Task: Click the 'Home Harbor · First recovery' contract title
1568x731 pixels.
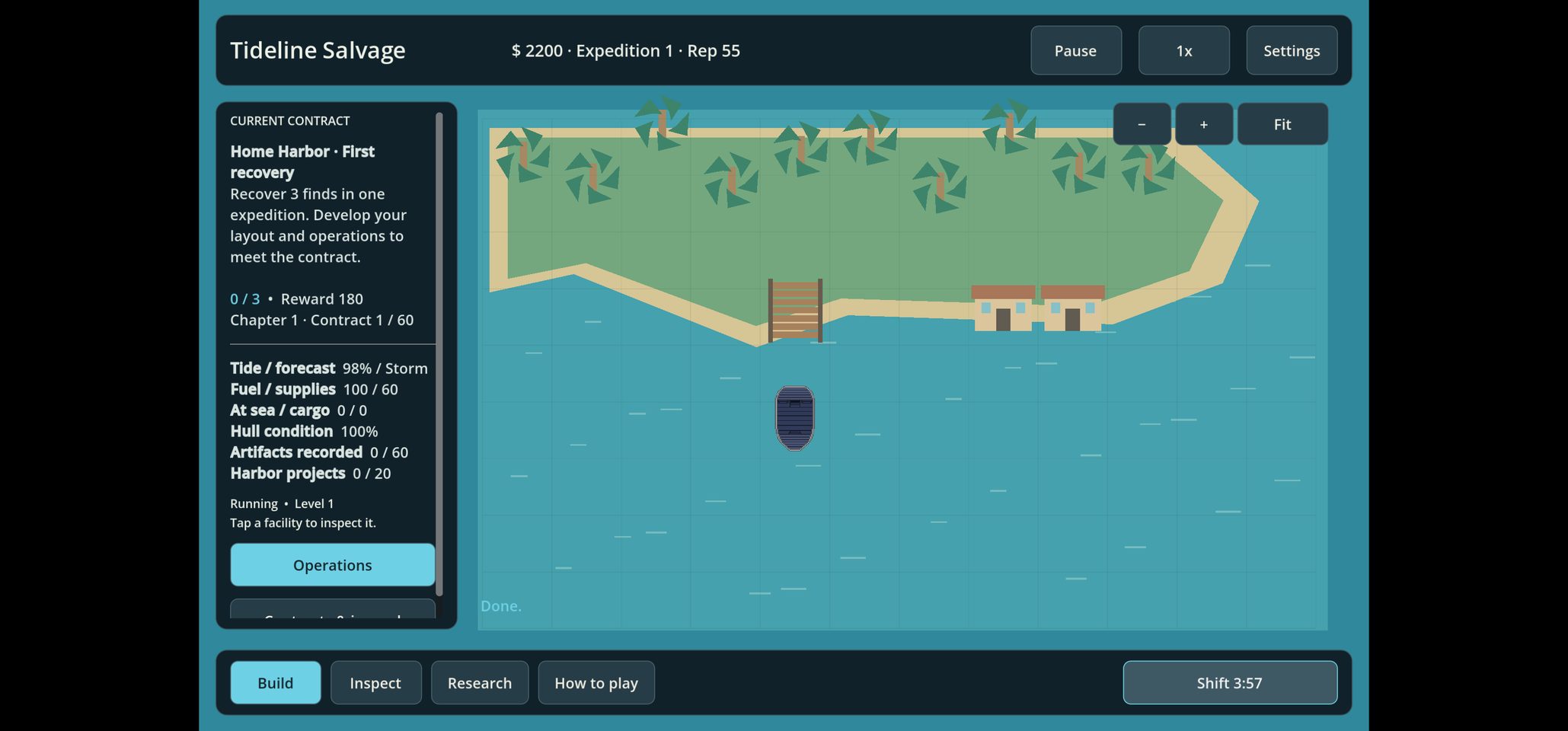Action: click(x=302, y=162)
